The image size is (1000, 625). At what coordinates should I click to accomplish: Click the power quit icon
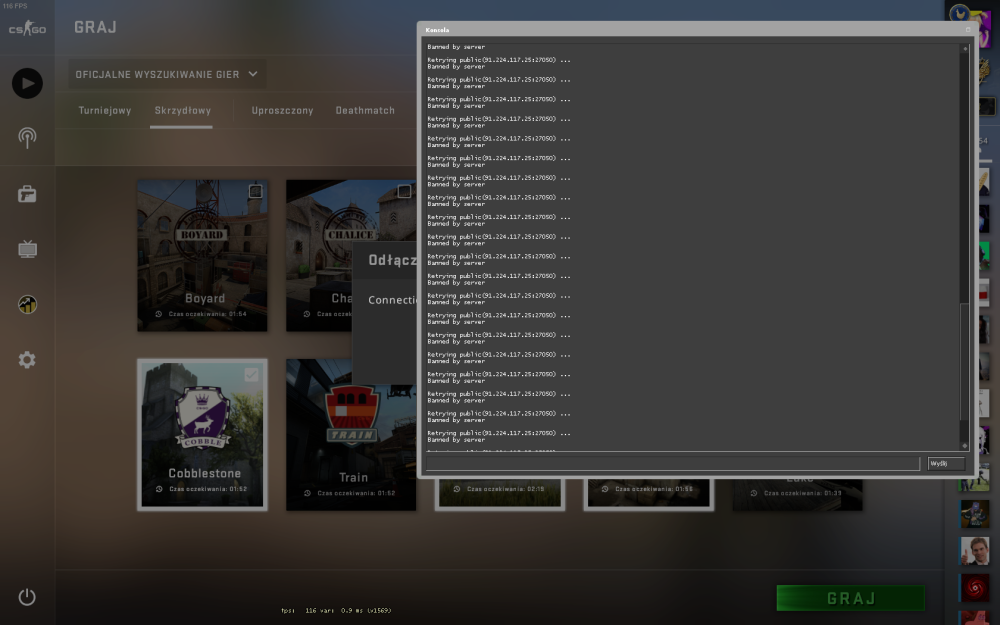[x=27, y=597]
